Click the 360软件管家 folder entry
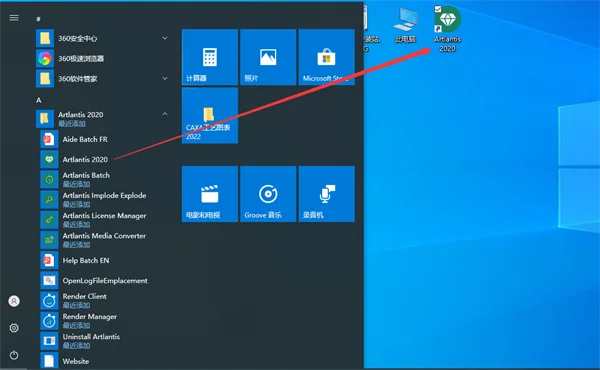The height and width of the screenshot is (370, 600). 103,78
